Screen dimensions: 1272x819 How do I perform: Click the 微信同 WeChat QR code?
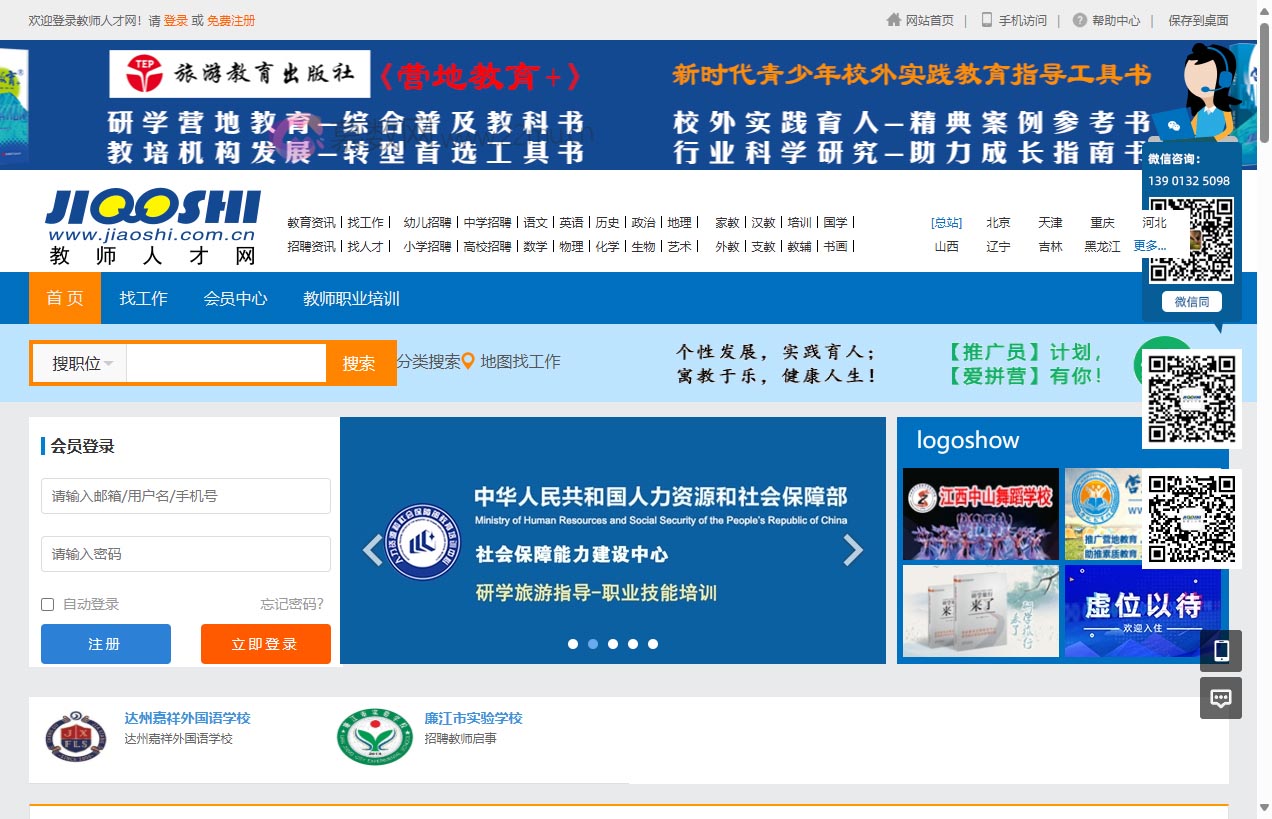[x=1191, y=240]
